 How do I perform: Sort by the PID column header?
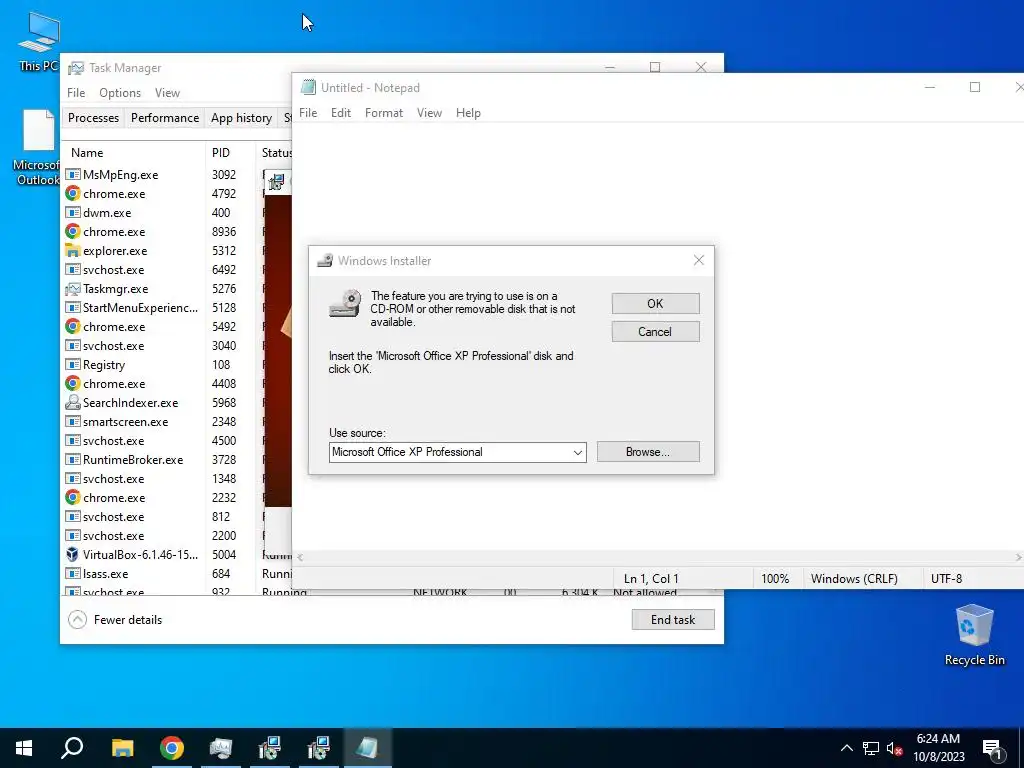(221, 153)
